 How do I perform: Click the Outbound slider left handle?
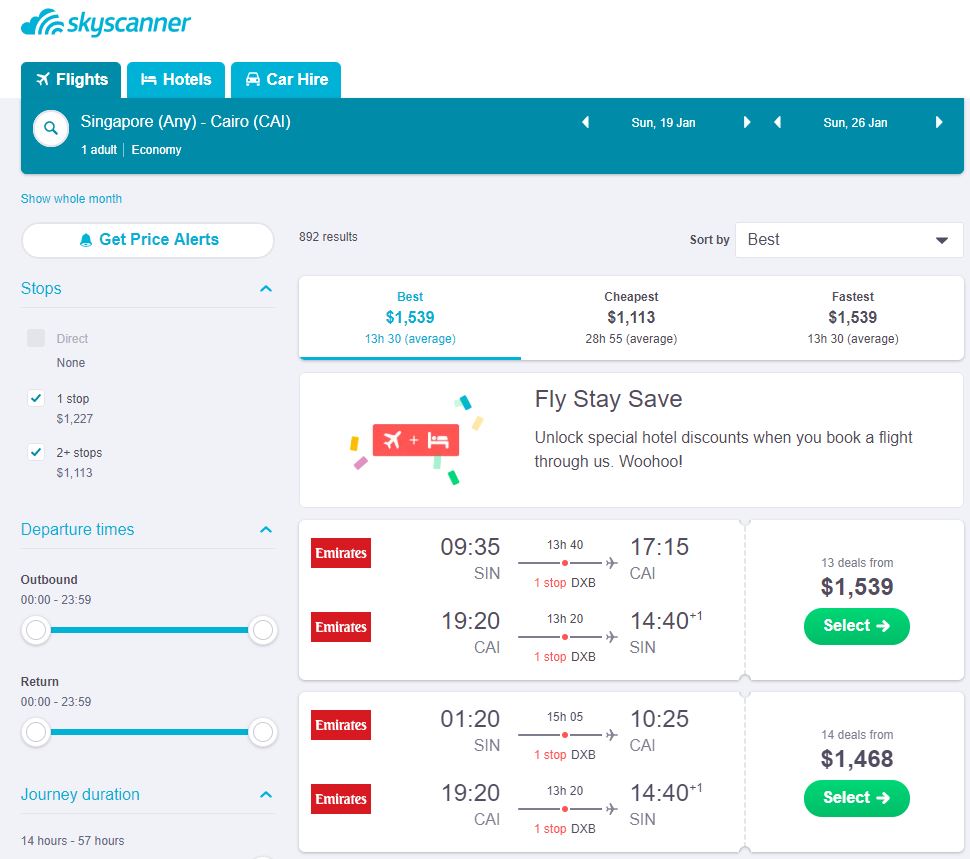point(37,630)
